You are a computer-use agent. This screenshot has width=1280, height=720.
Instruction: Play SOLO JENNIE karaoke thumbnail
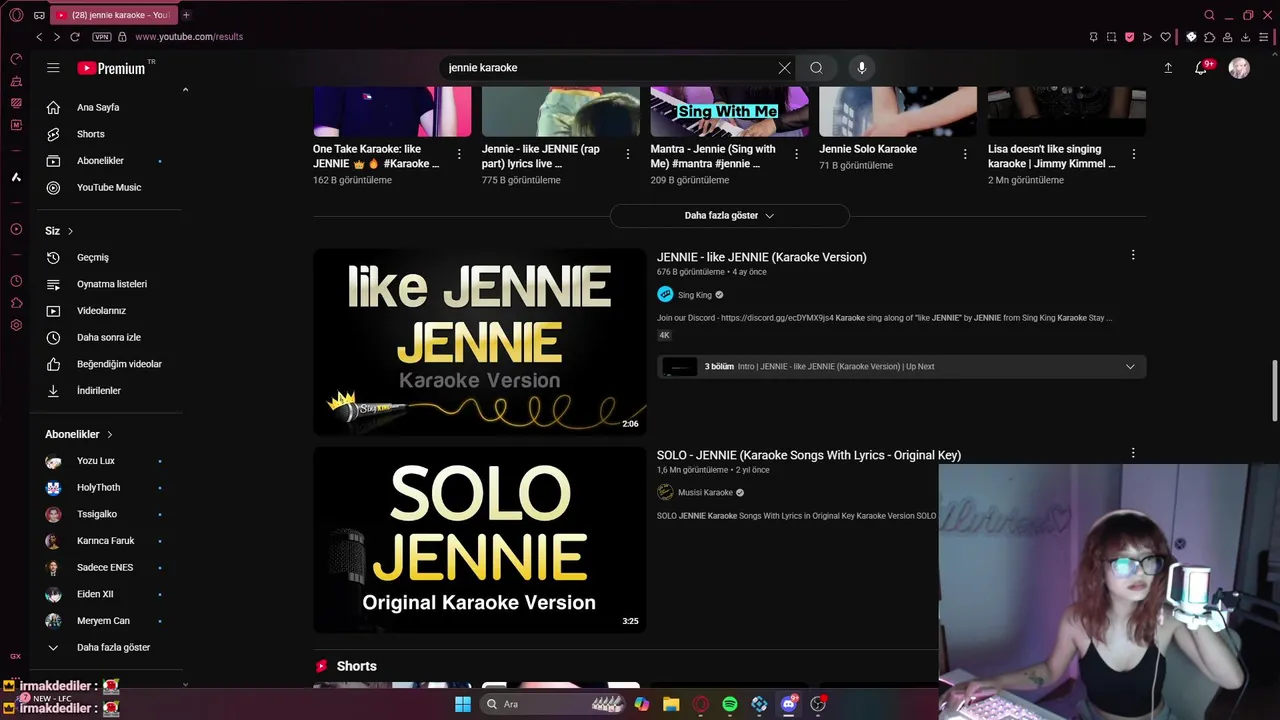coord(480,540)
